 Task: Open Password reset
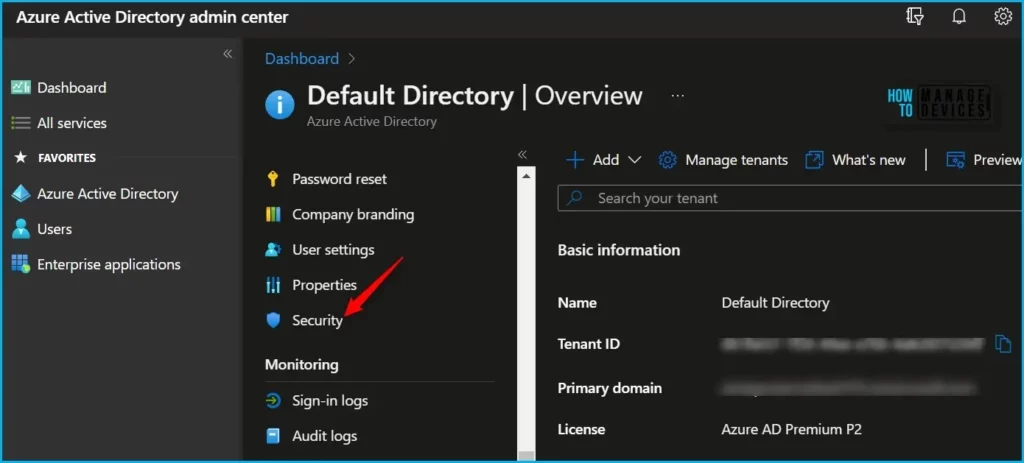point(340,179)
